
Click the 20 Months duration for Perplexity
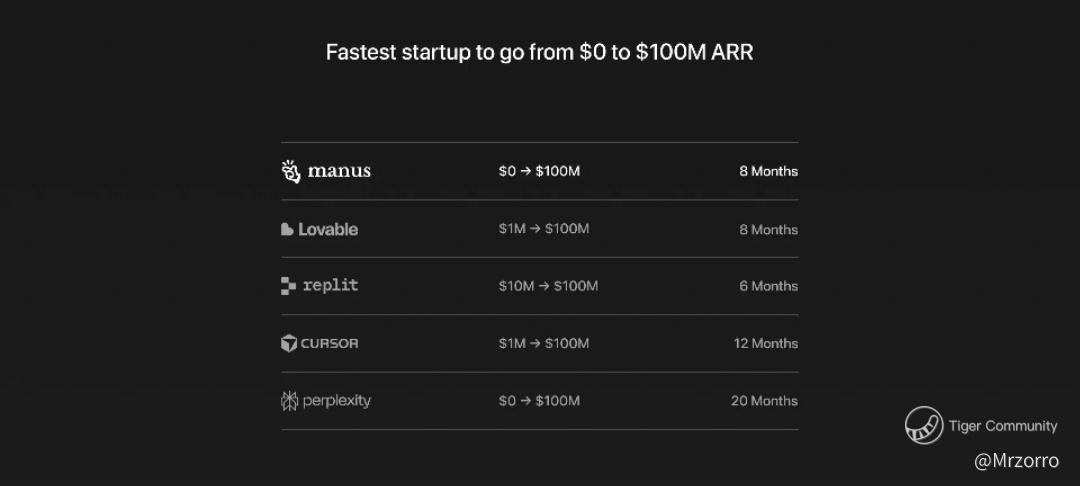point(764,401)
